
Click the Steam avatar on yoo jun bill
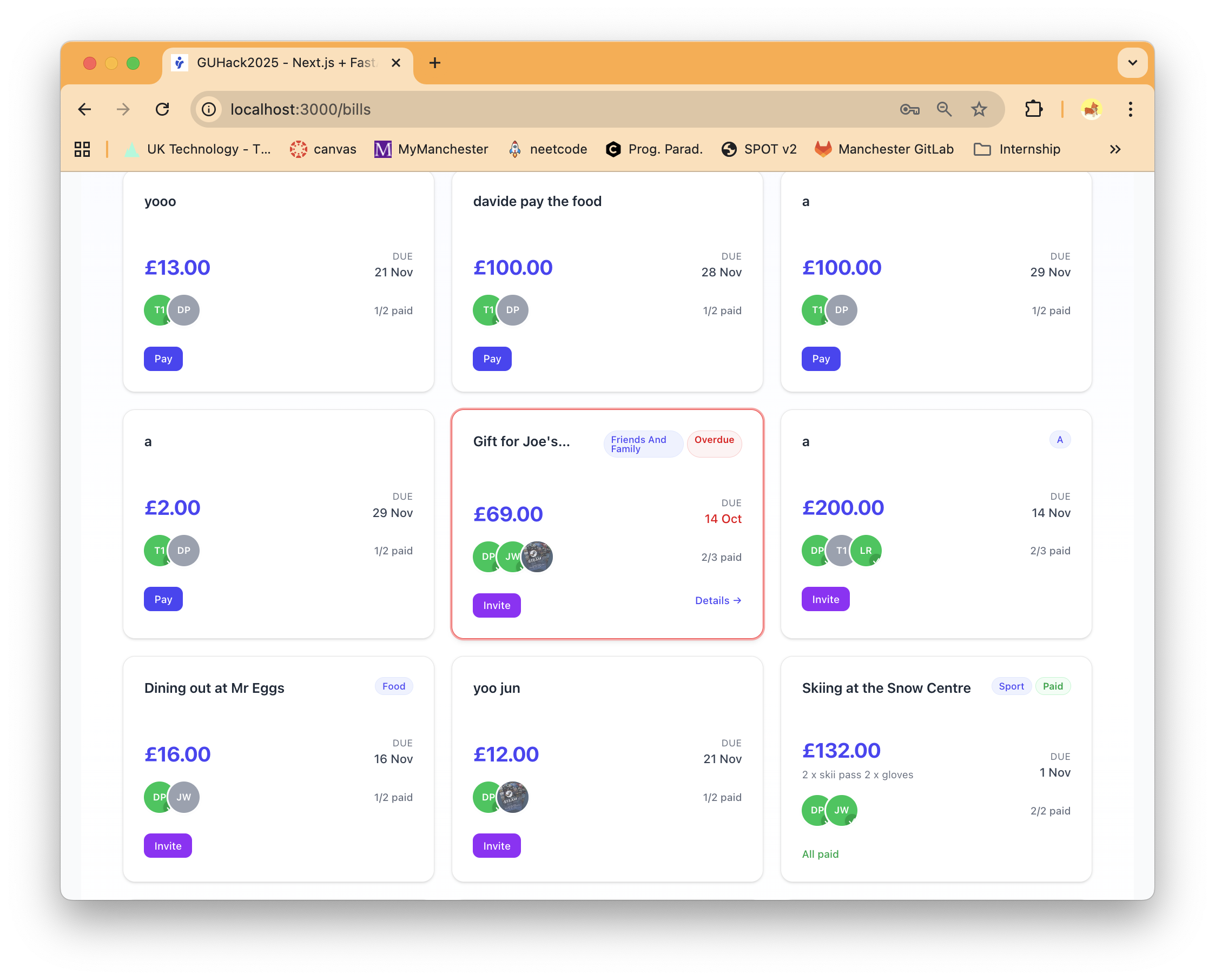(513, 797)
